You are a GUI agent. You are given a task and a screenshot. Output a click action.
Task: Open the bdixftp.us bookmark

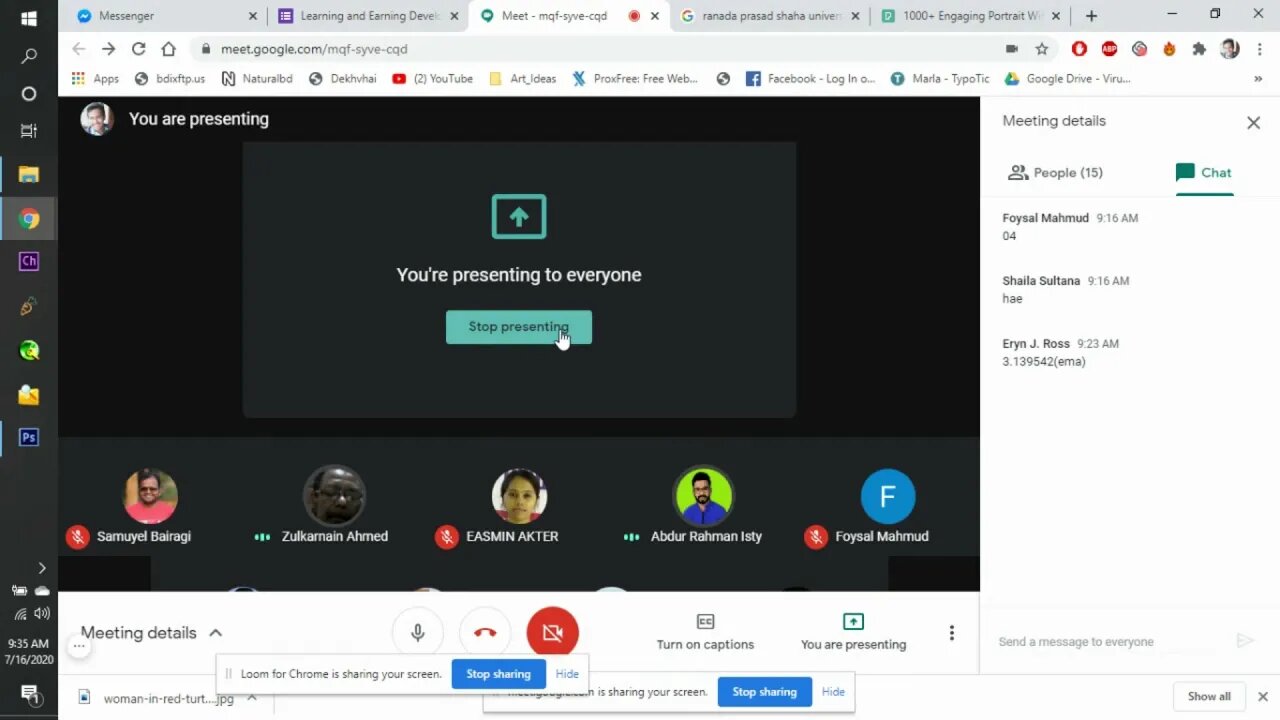(169, 79)
